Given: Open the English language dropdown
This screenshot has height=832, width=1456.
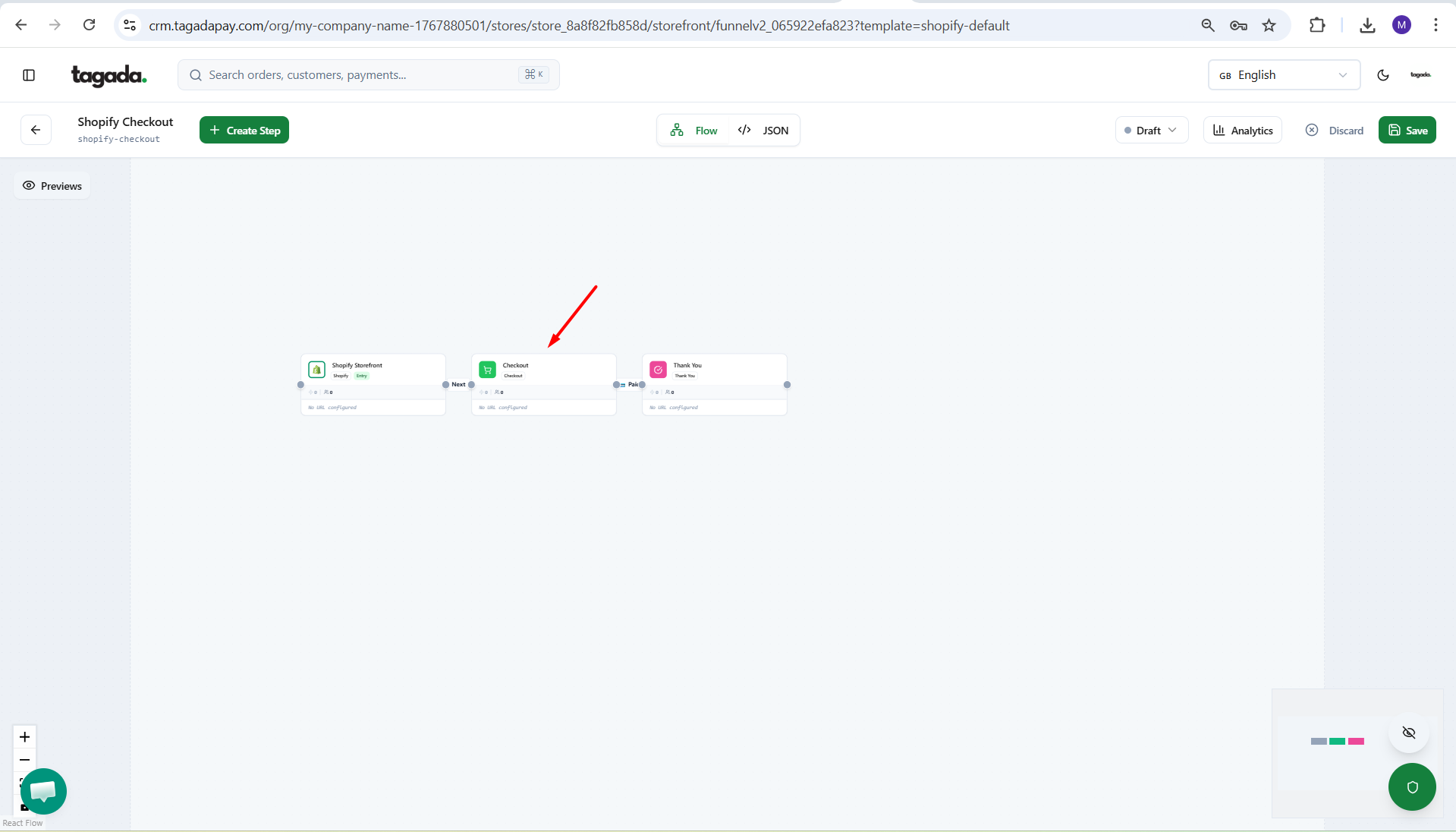Looking at the screenshot, I should [1283, 75].
